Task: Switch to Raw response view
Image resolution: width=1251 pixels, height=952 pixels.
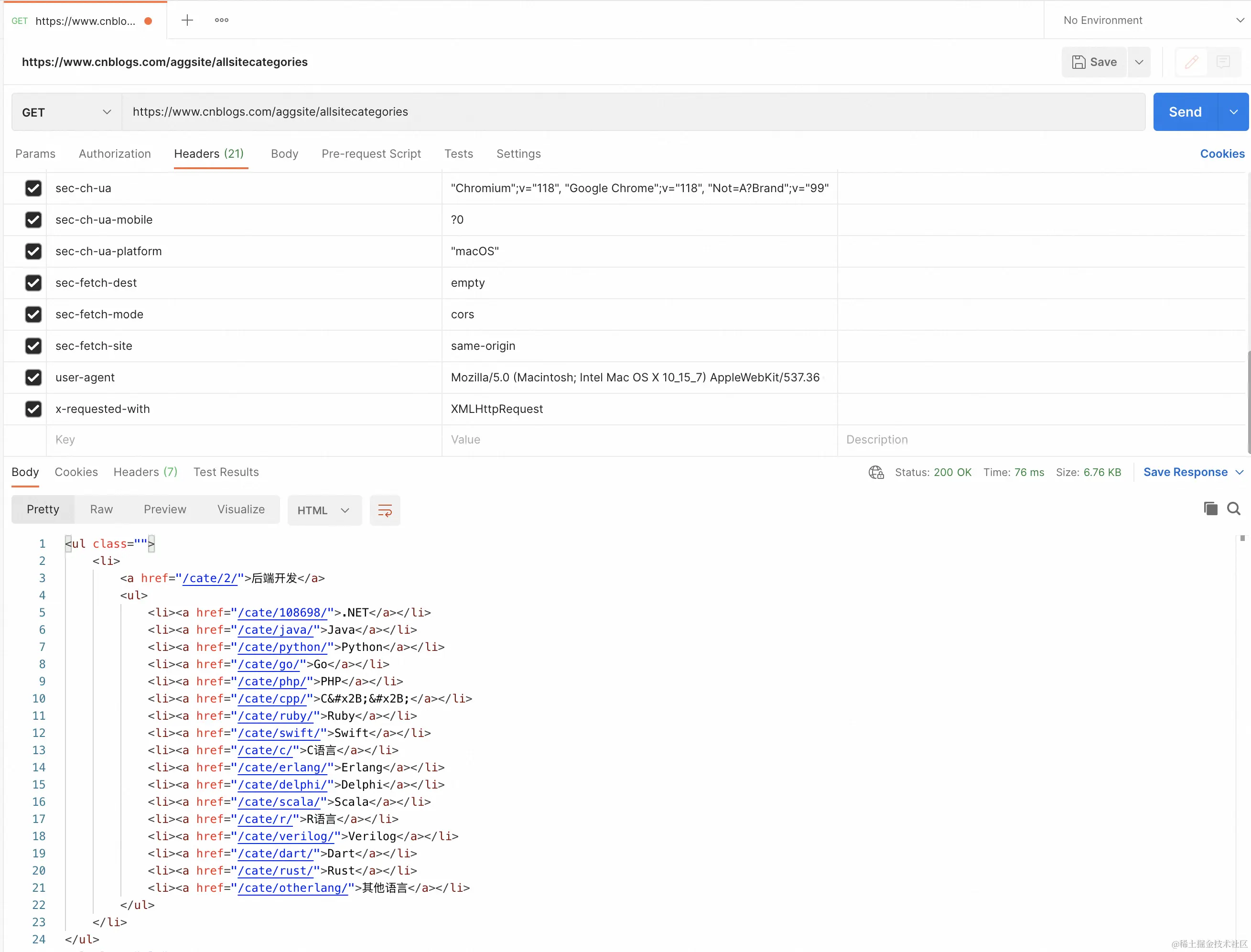Action: 101,509
